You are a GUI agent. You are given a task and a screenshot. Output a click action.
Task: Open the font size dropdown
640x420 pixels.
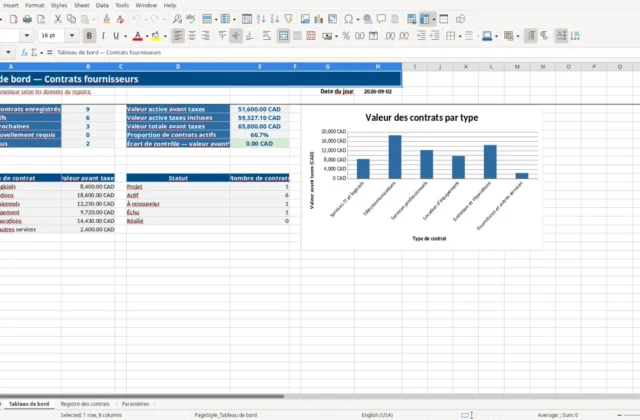click(72, 36)
